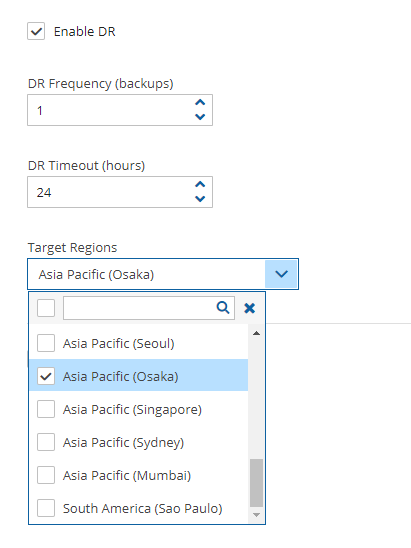The height and width of the screenshot is (548, 411).
Task: Uncheck the Asia Pacific (Osaka) checkbox
Action: [46, 376]
